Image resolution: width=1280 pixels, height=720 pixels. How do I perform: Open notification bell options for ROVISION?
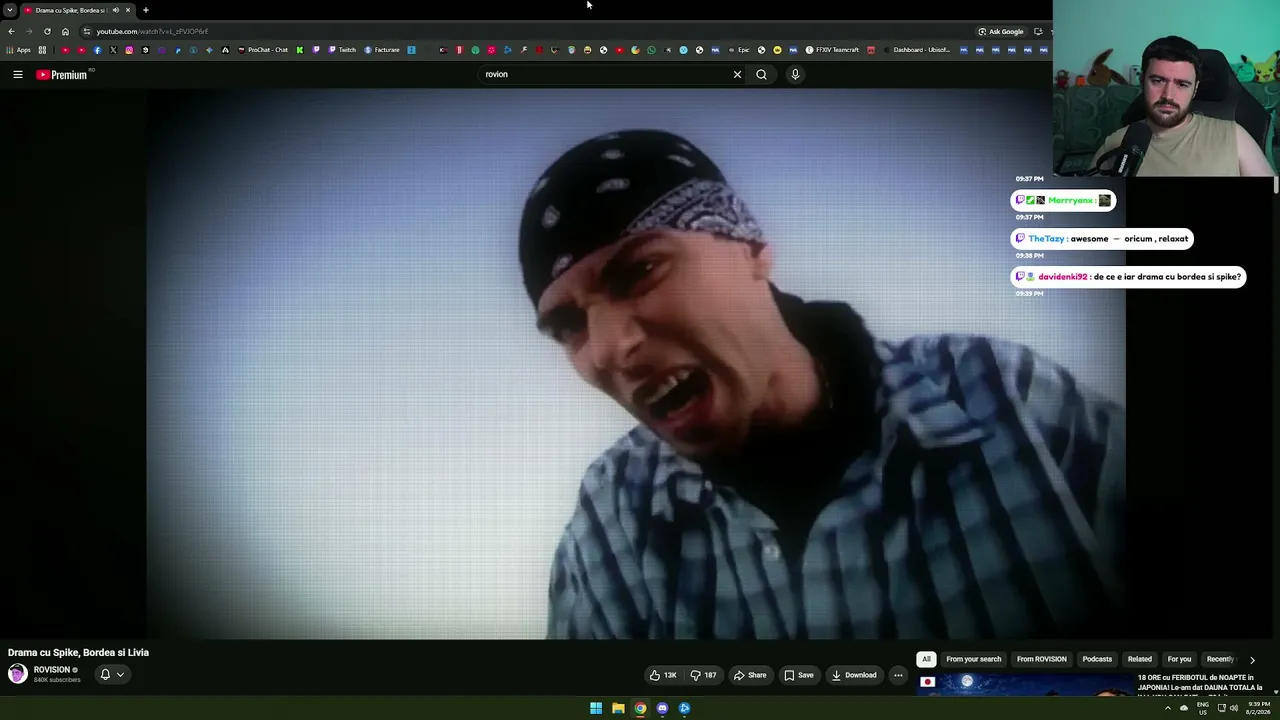(112, 674)
